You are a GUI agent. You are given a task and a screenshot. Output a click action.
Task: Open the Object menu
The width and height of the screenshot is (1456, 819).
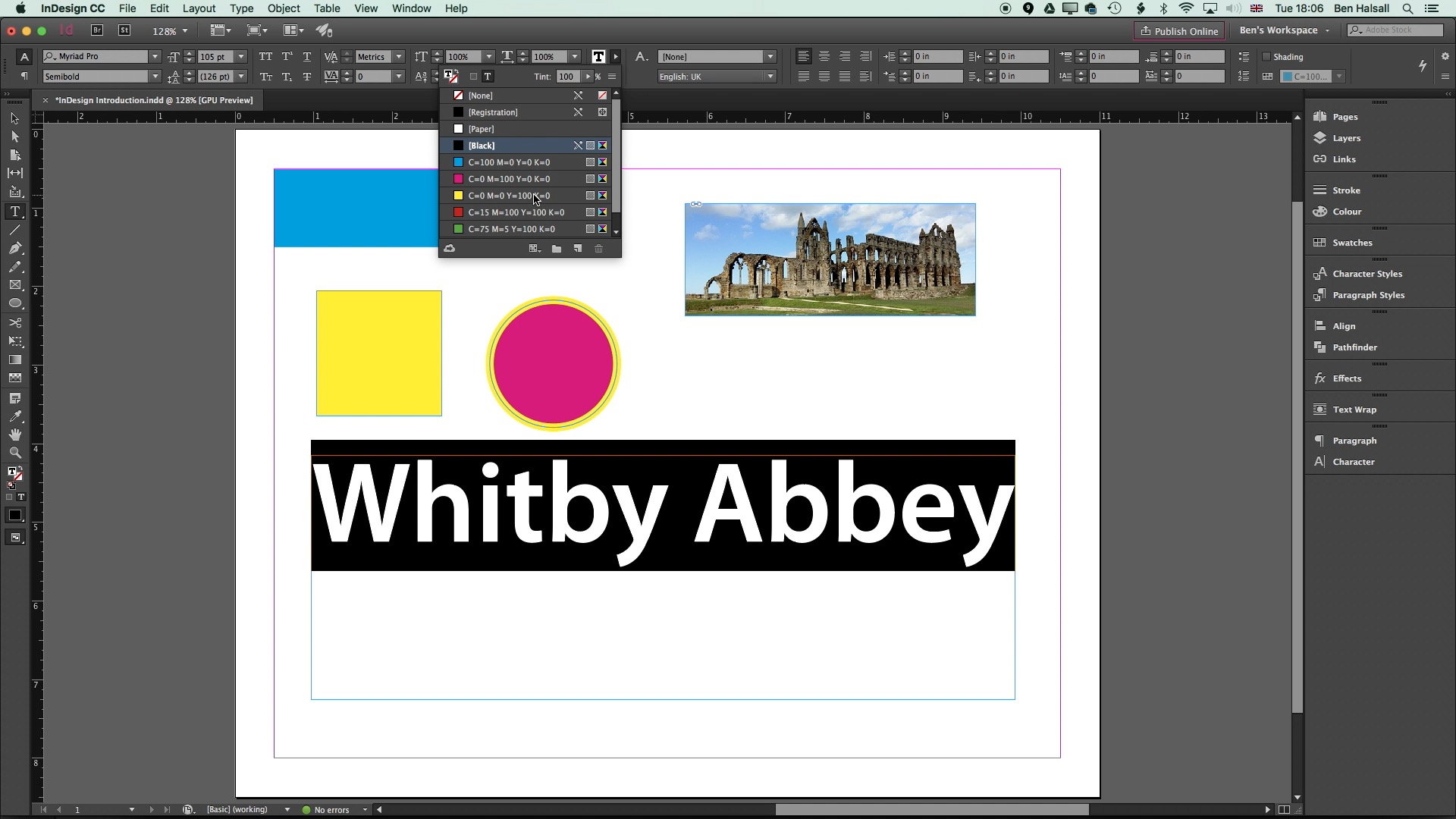284,8
